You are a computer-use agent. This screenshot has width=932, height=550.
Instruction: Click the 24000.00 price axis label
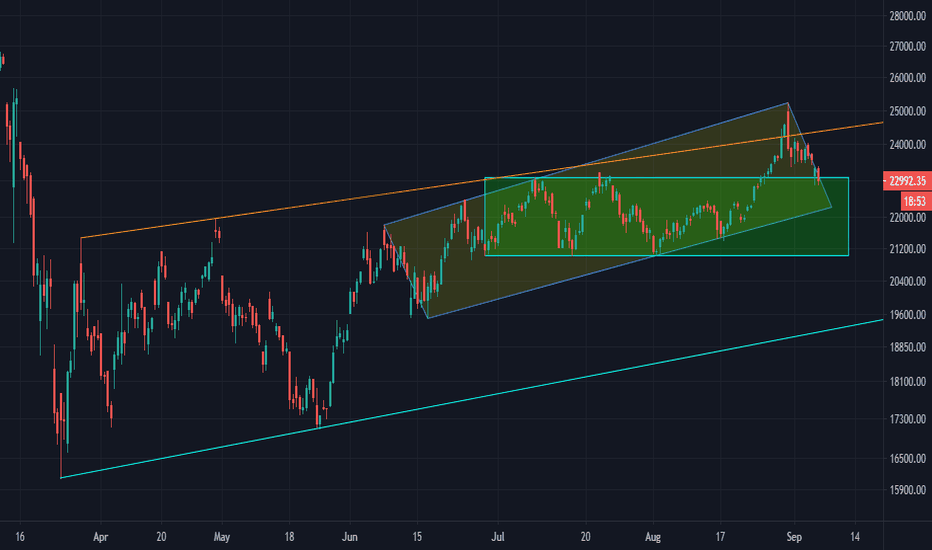click(907, 144)
